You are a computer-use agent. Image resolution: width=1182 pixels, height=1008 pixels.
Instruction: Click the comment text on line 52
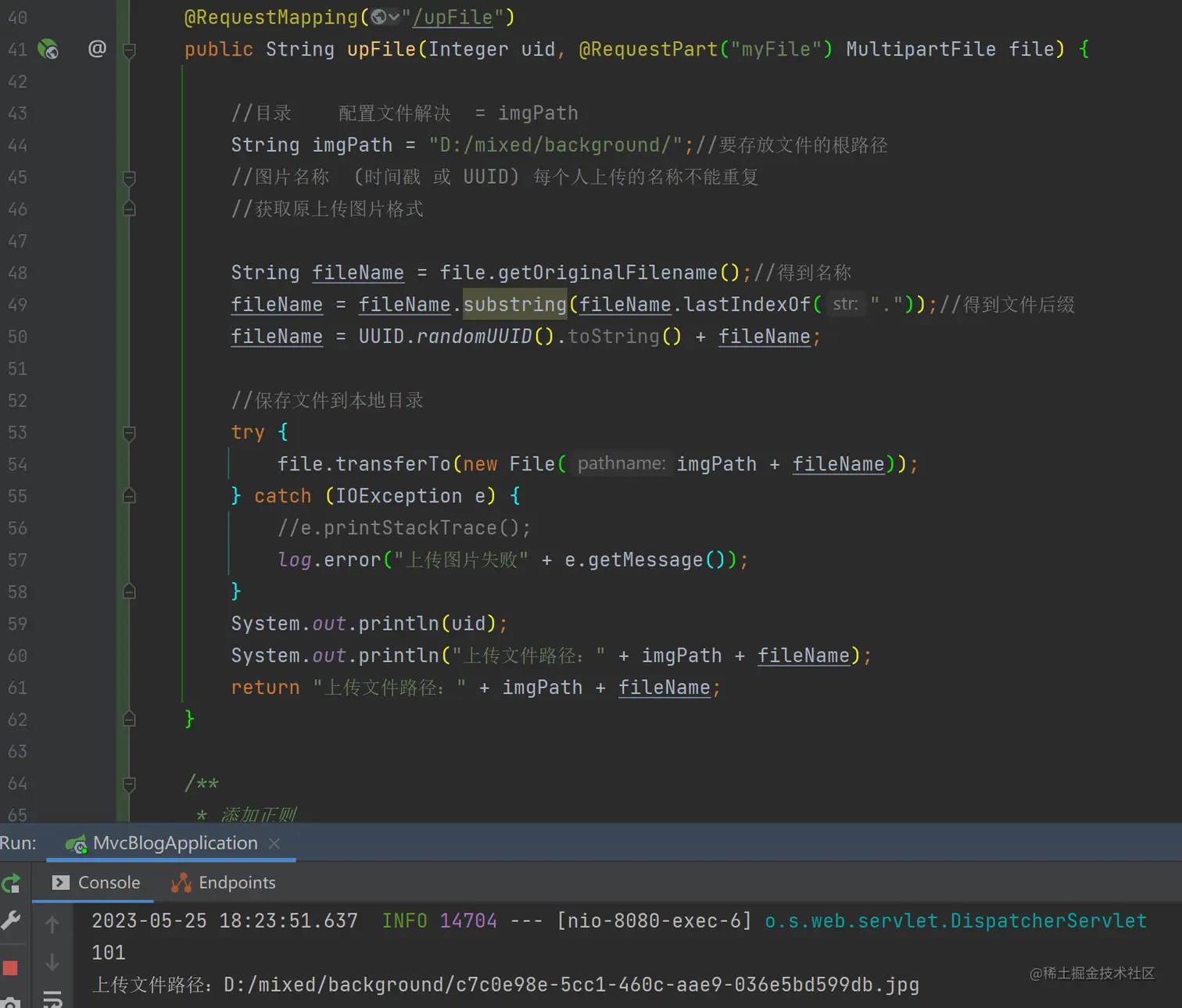(x=328, y=401)
